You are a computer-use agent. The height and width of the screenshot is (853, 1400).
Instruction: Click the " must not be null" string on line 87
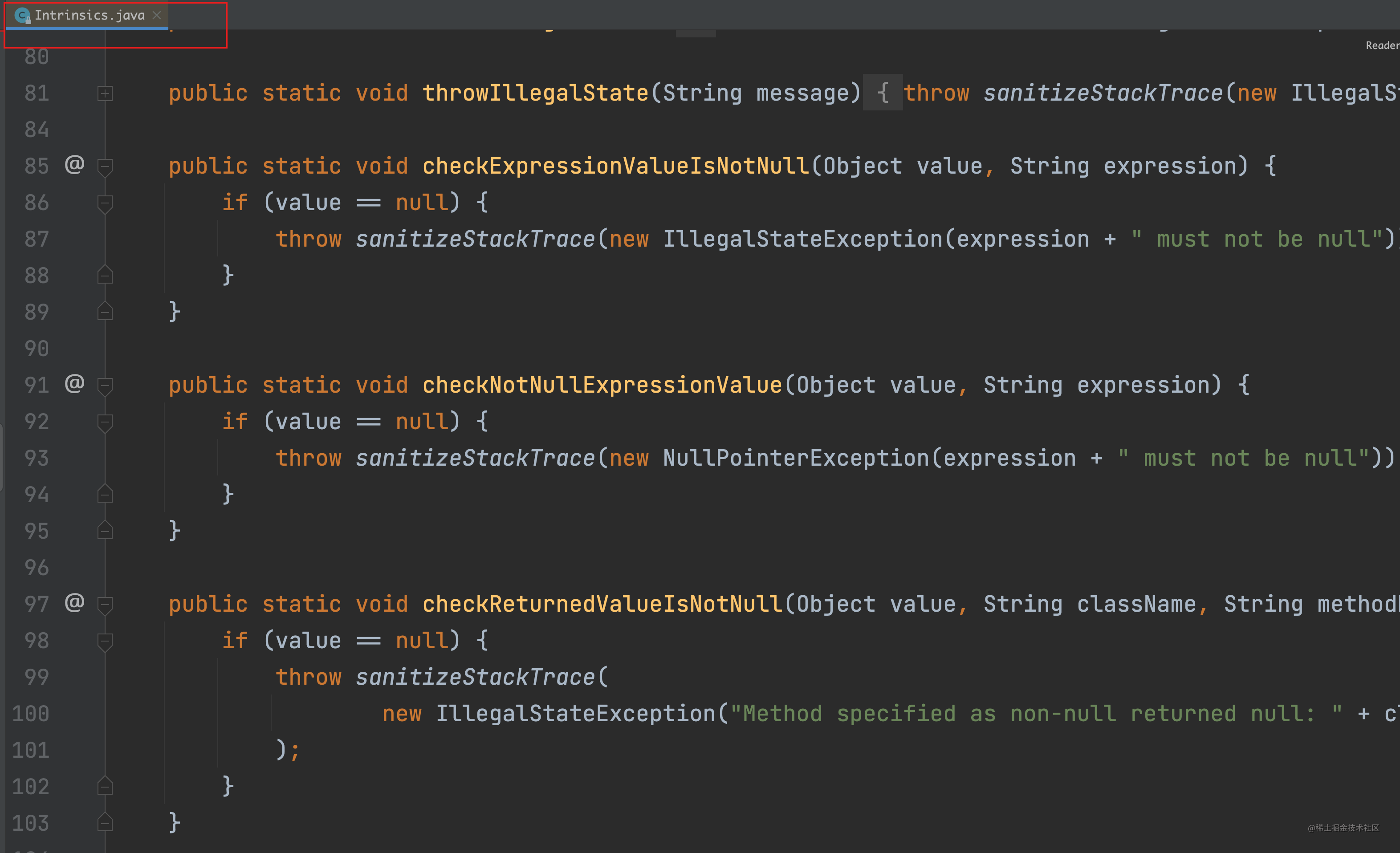click(x=1257, y=239)
